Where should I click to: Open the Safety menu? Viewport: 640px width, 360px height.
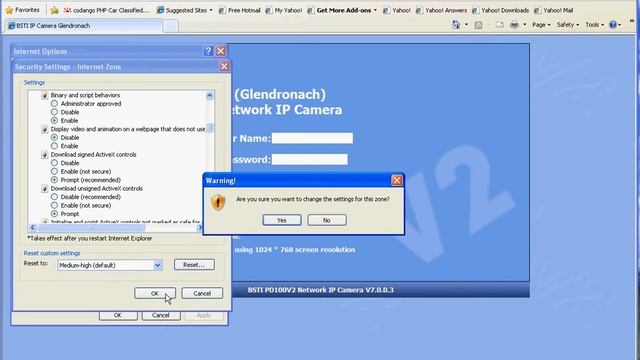point(568,25)
